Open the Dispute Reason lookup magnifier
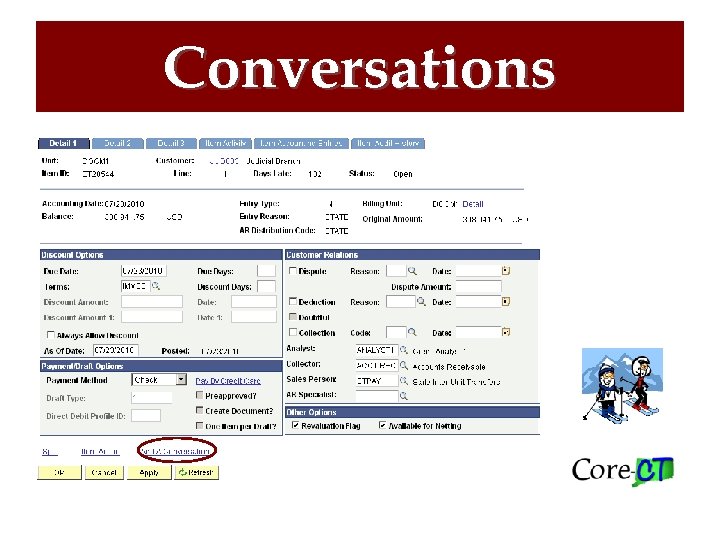The width and height of the screenshot is (720, 540). tap(412, 271)
